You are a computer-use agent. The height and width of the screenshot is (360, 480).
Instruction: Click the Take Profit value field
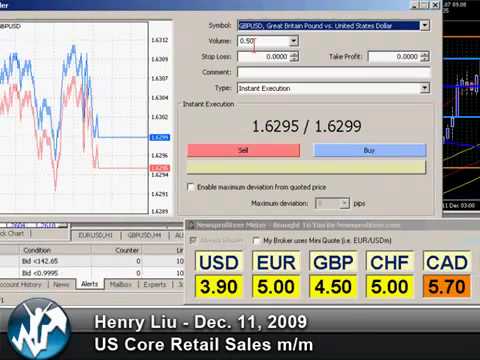tap(394, 57)
